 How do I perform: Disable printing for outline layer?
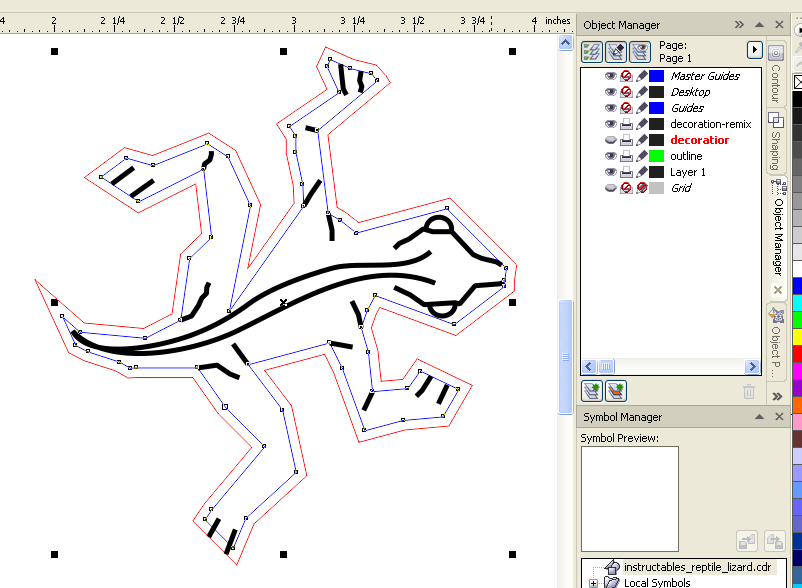[626, 156]
